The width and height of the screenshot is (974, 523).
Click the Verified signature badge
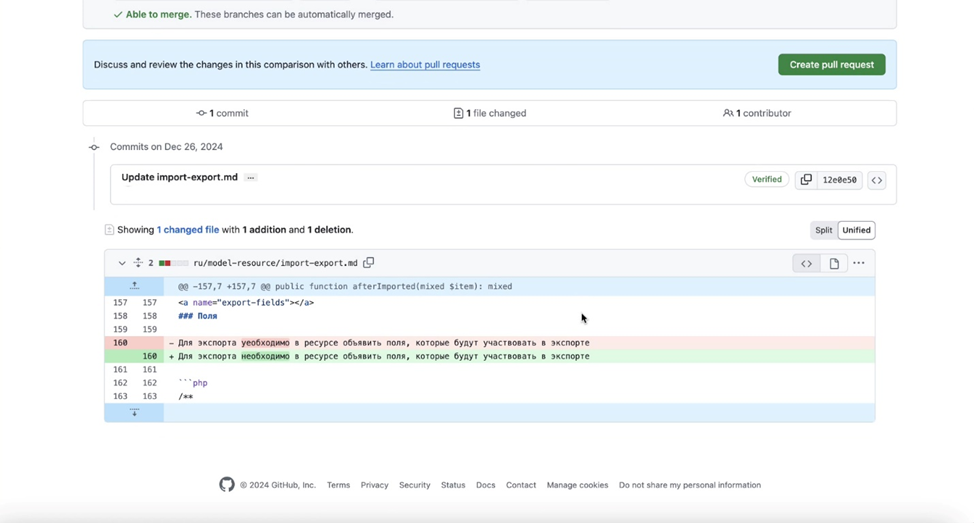(x=767, y=180)
